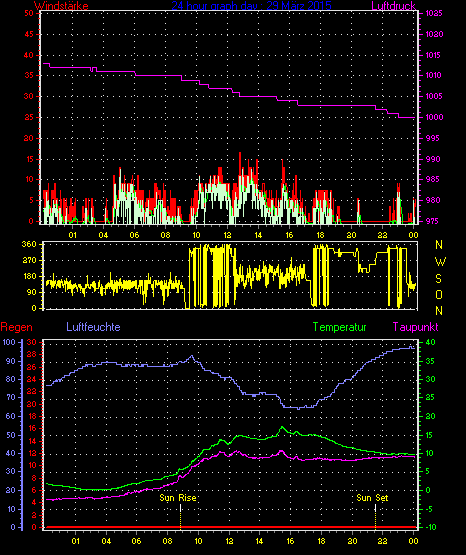This screenshot has height=555, width=466.
Task: Select the '24 hour graph day : 29 März 2015' heading
Action: [x=252, y=6]
